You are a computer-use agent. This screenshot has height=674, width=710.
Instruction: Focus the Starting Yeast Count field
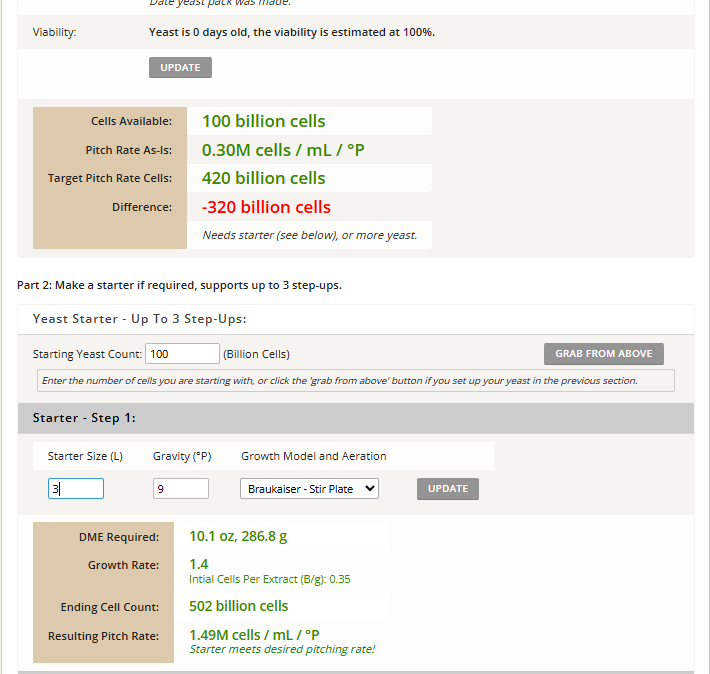(x=182, y=354)
